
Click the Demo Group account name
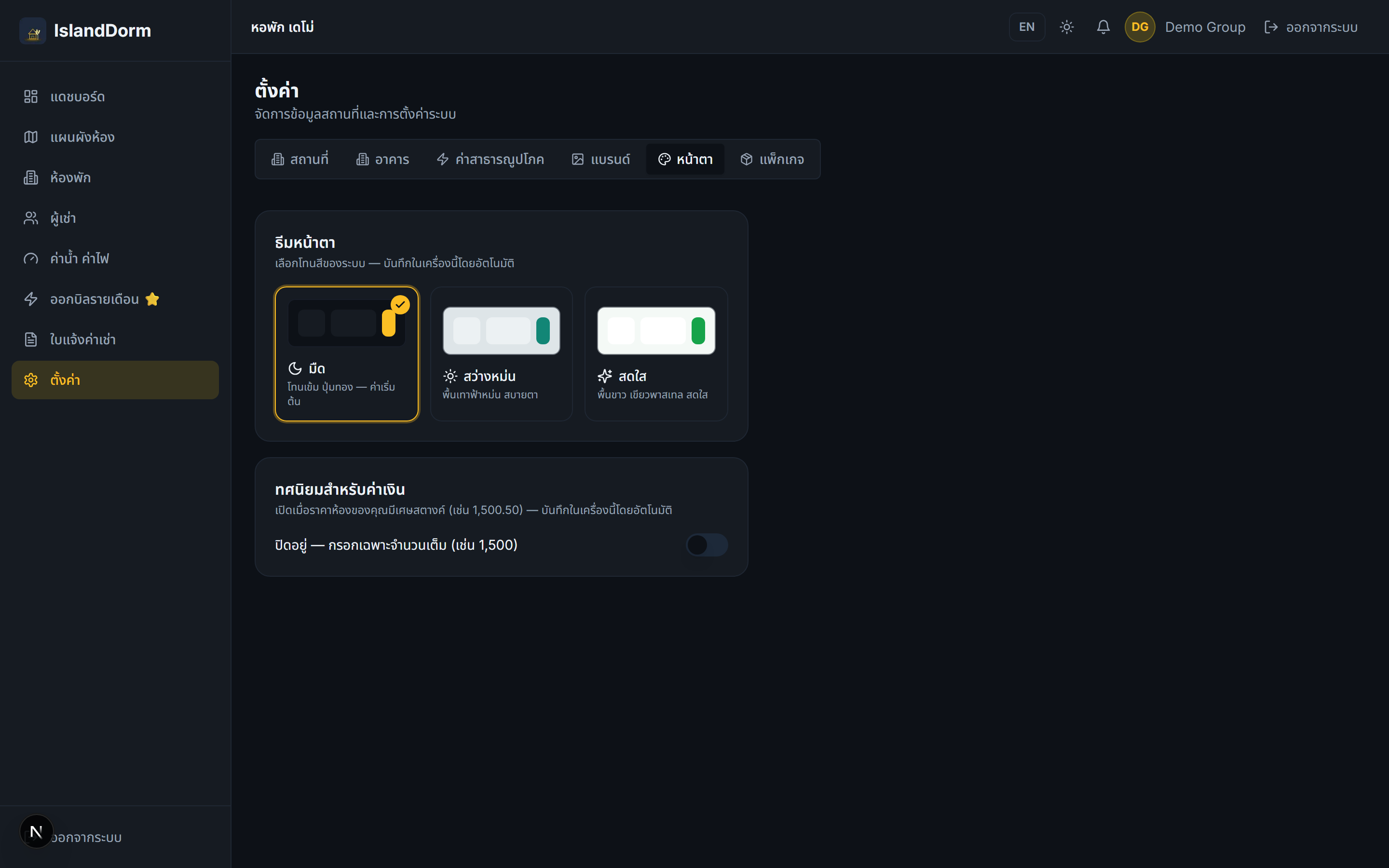coord(1205,27)
